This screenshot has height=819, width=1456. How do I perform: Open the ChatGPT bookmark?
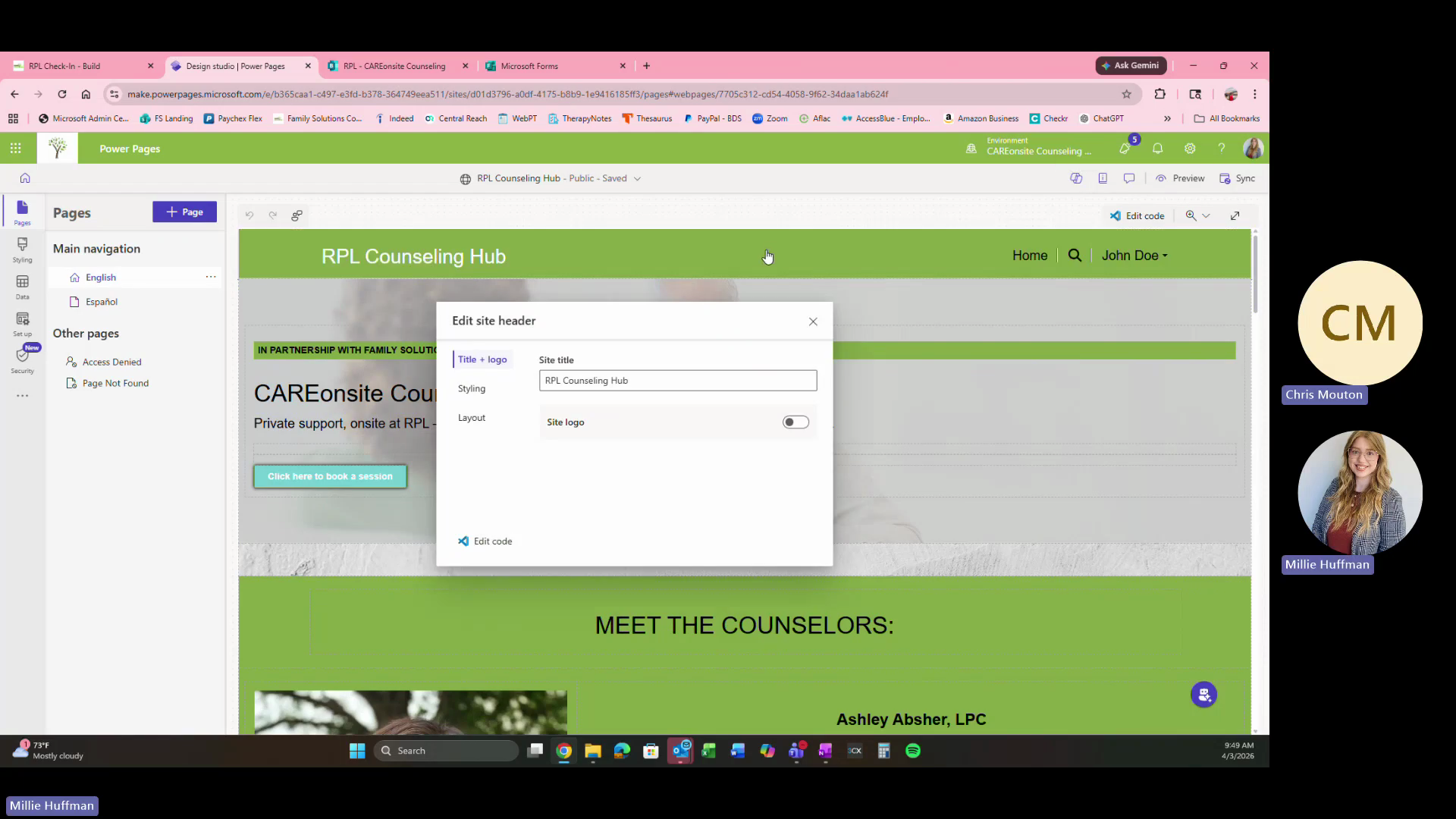(x=1102, y=118)
